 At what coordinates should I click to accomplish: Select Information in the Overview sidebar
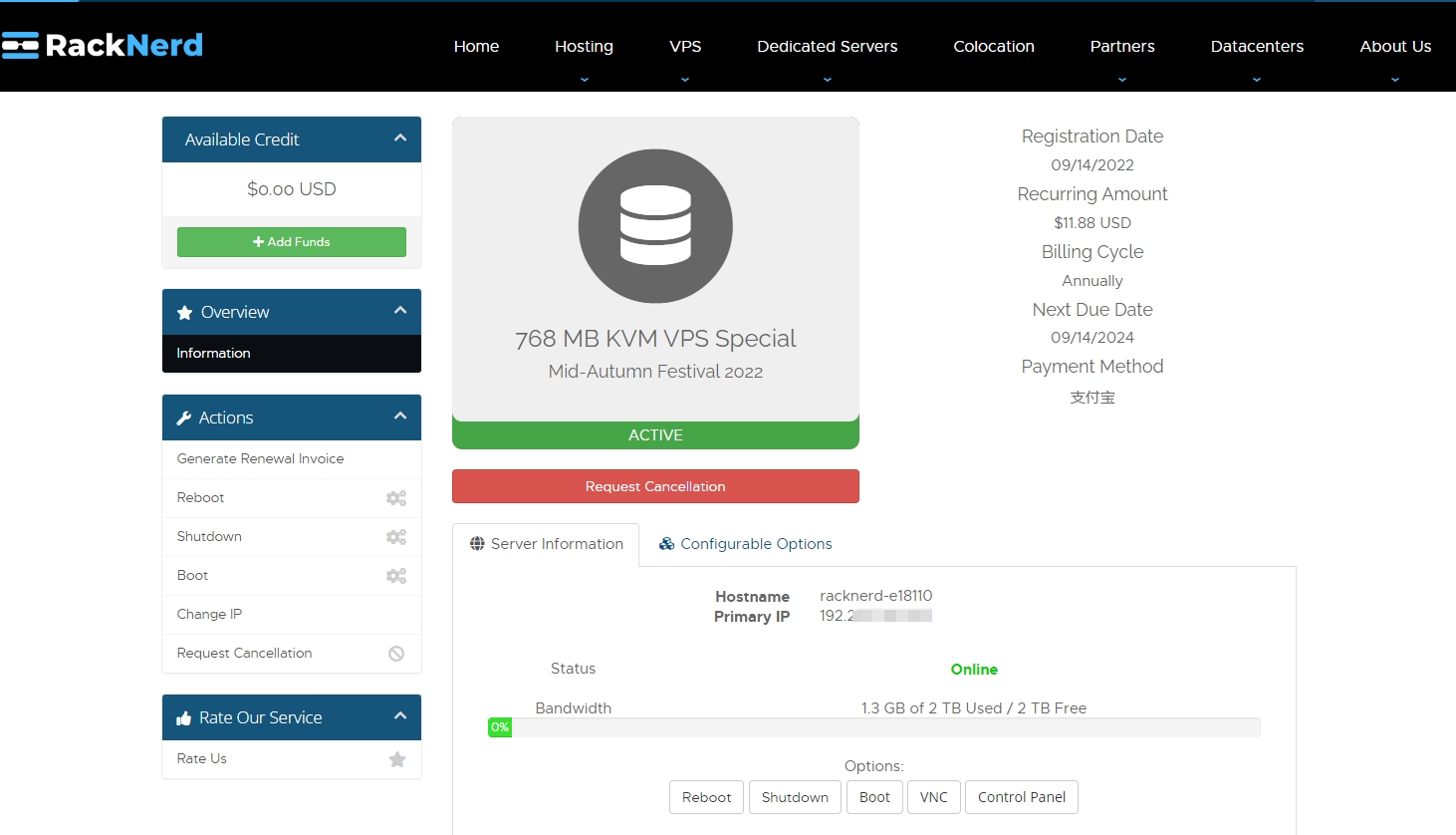pyautogui.click(x=292, y=354)
